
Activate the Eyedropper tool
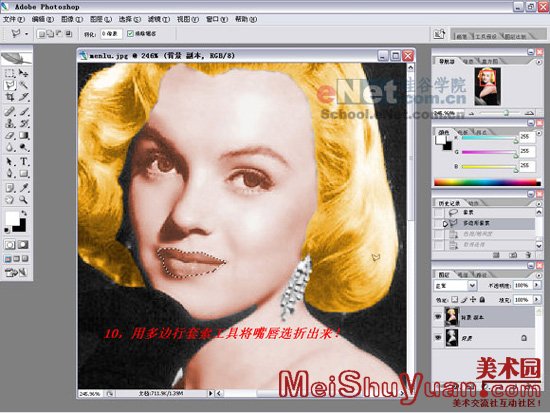coord(24,188)
